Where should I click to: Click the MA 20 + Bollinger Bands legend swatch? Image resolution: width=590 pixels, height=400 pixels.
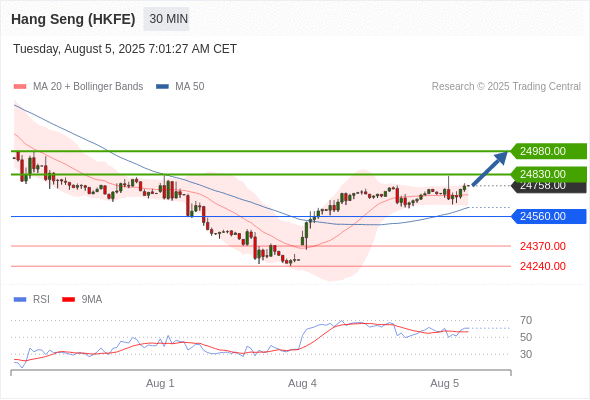point(20,87)
